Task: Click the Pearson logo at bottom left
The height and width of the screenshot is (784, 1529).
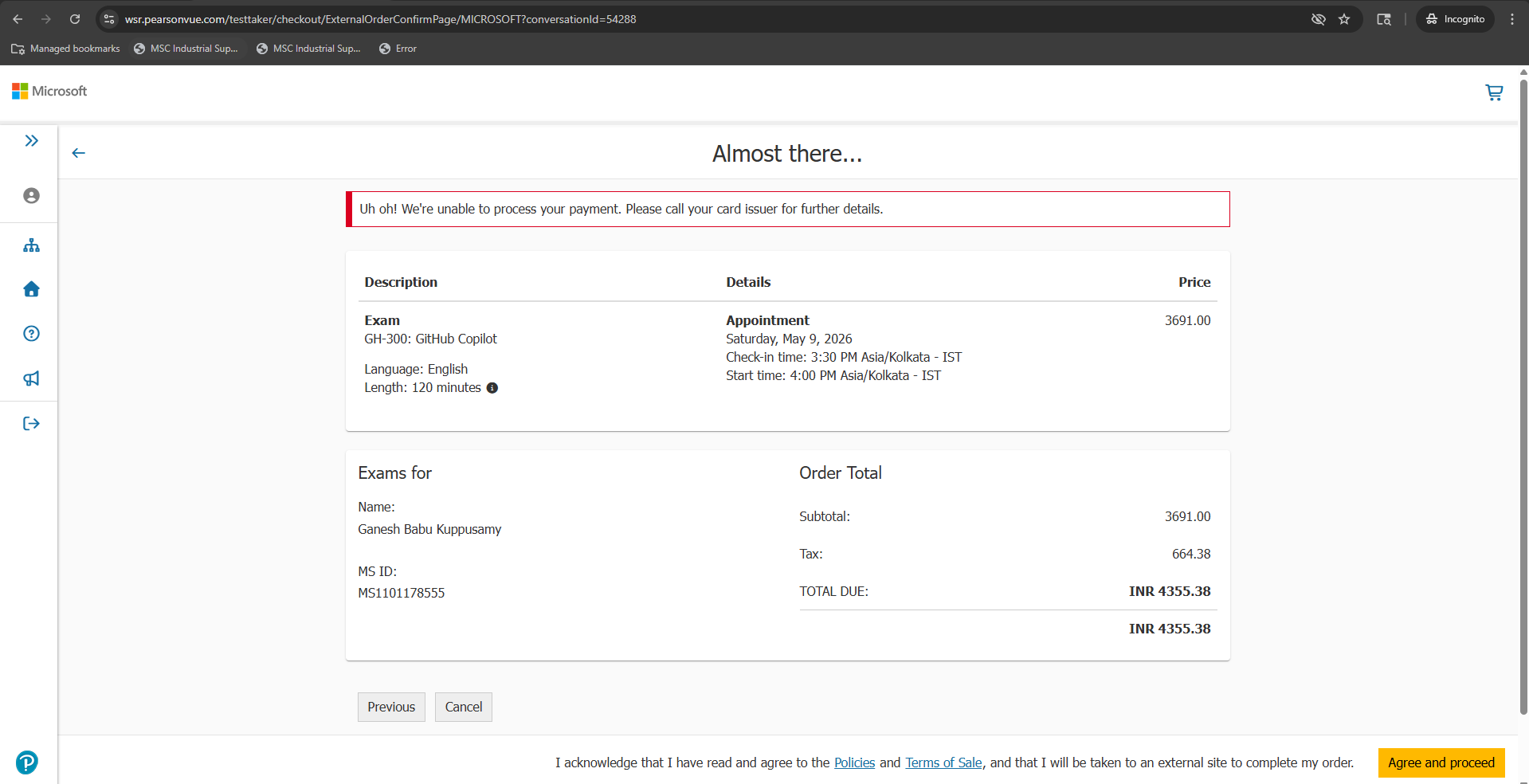Action: [x=27, y=762]
